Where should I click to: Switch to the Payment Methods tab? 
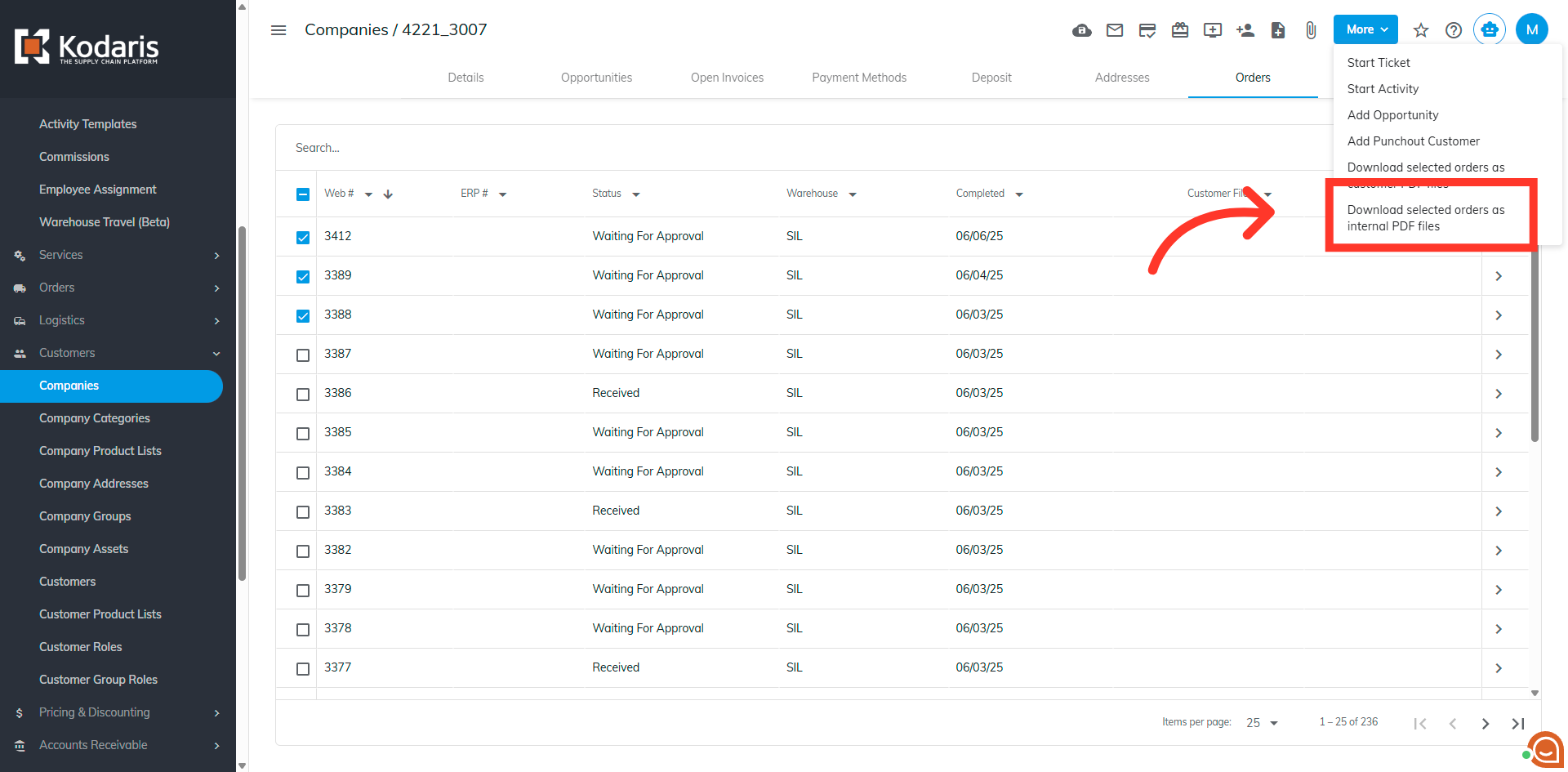859,78
